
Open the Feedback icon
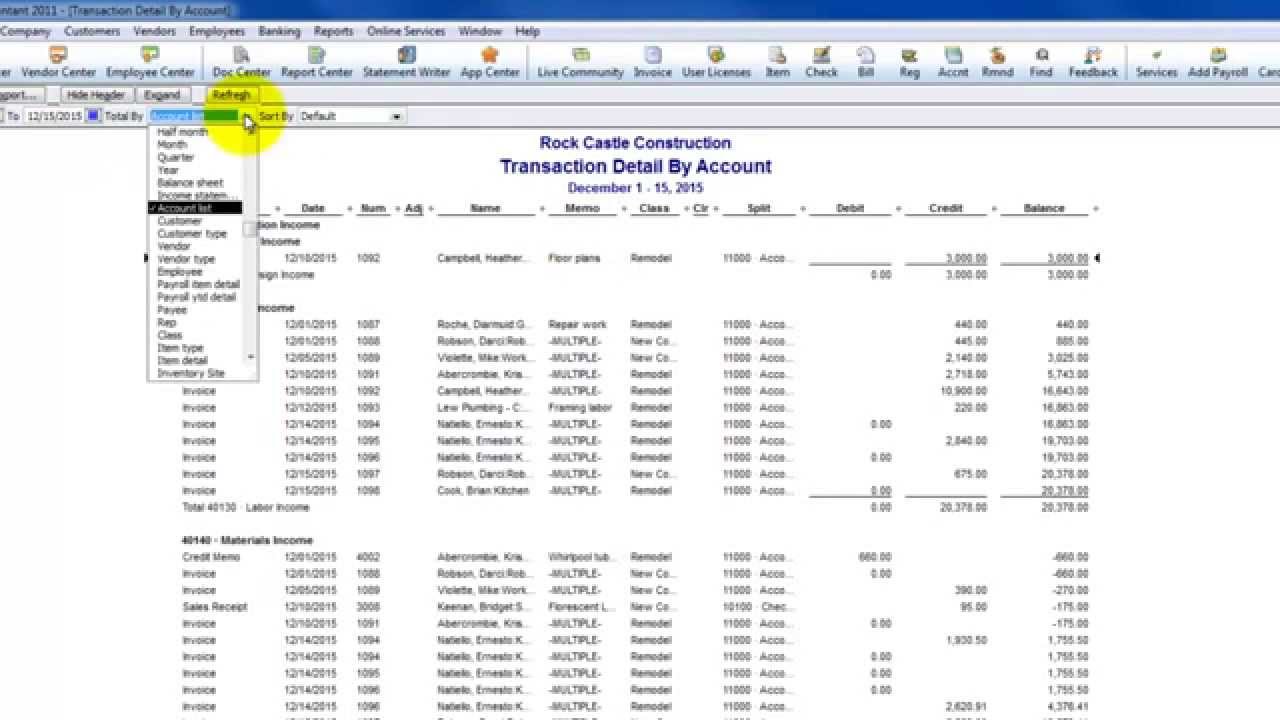pyautogui.click(x=1093, y=62)
